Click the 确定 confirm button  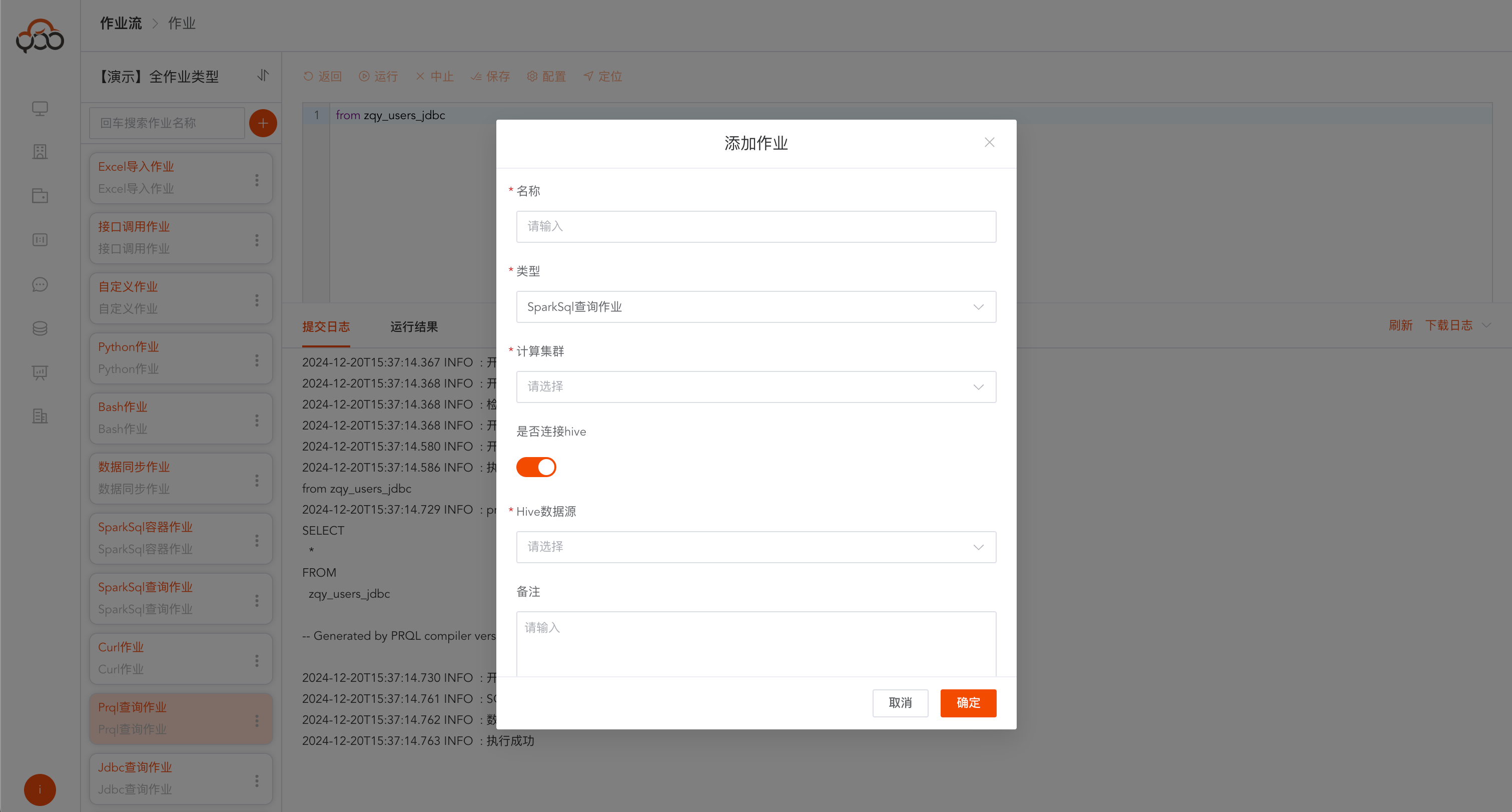pyautogui.click(x=968, y=703)
